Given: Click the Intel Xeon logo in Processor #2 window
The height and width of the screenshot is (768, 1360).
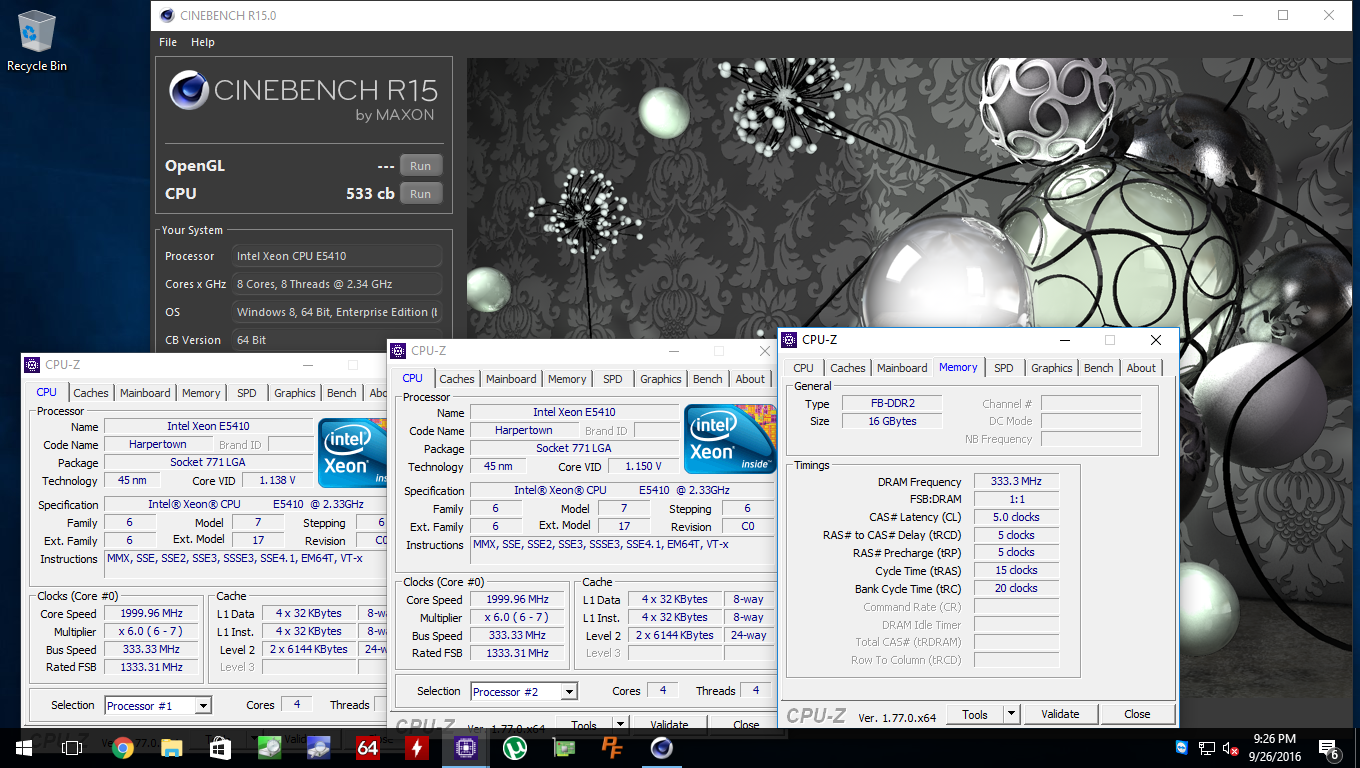Looking at the screenshot, I should tap(729, 439).
